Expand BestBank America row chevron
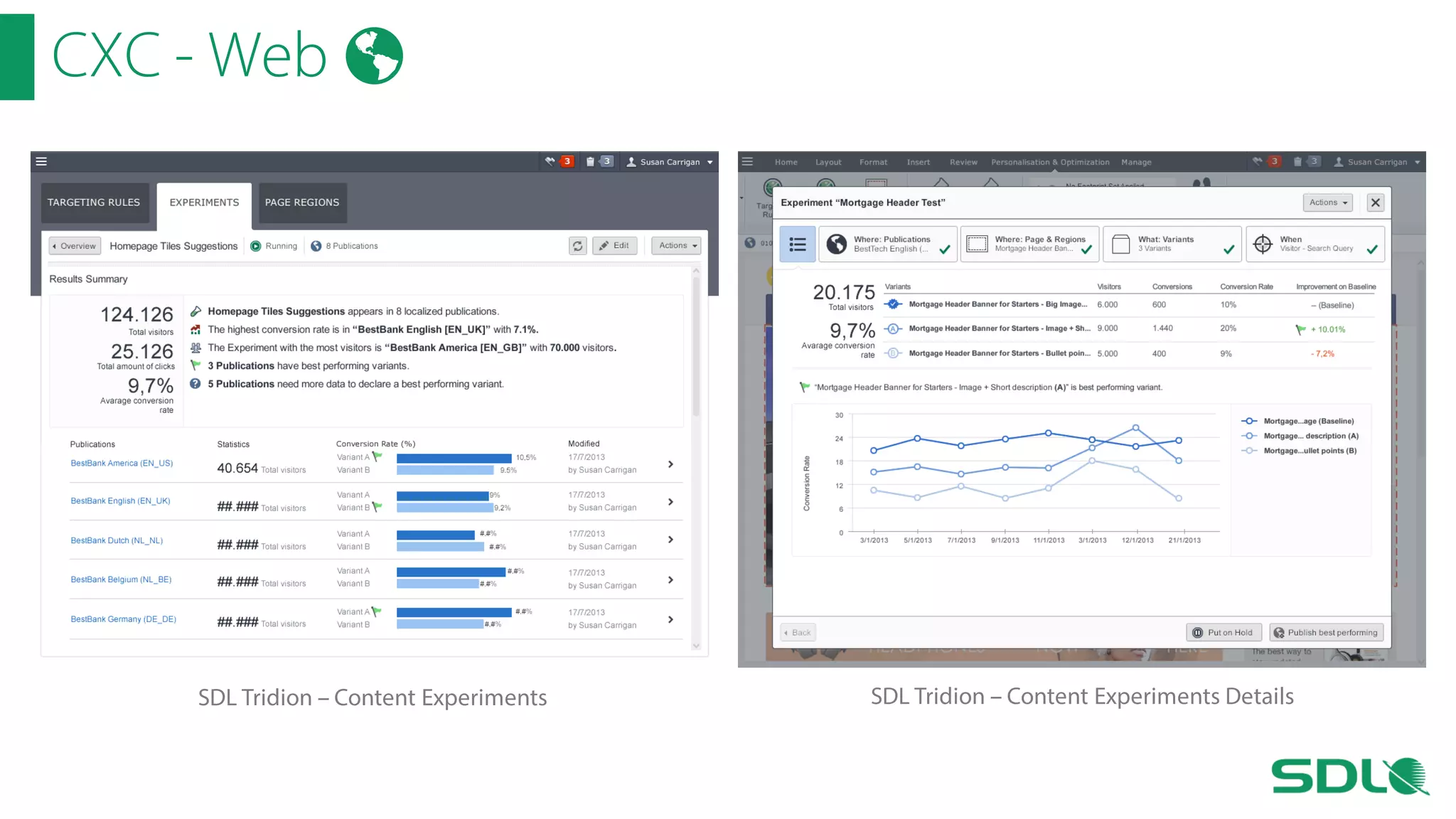 670,464
